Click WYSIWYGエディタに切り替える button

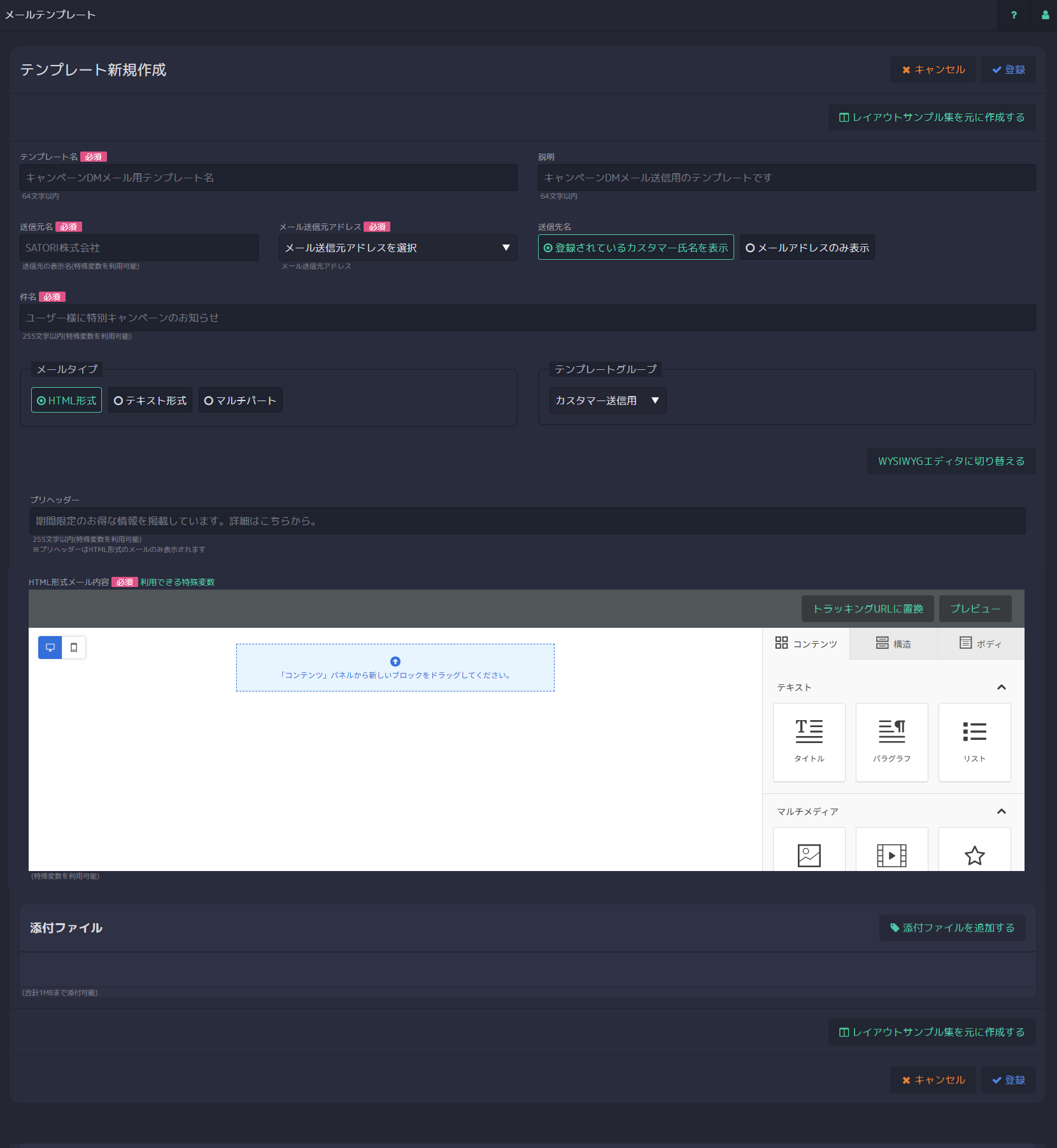951,461
